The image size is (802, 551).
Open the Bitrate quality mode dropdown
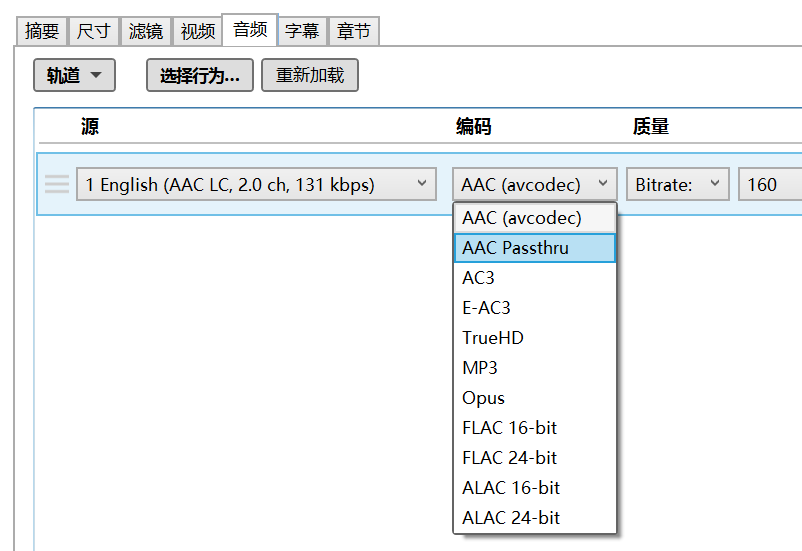point(677,184)
